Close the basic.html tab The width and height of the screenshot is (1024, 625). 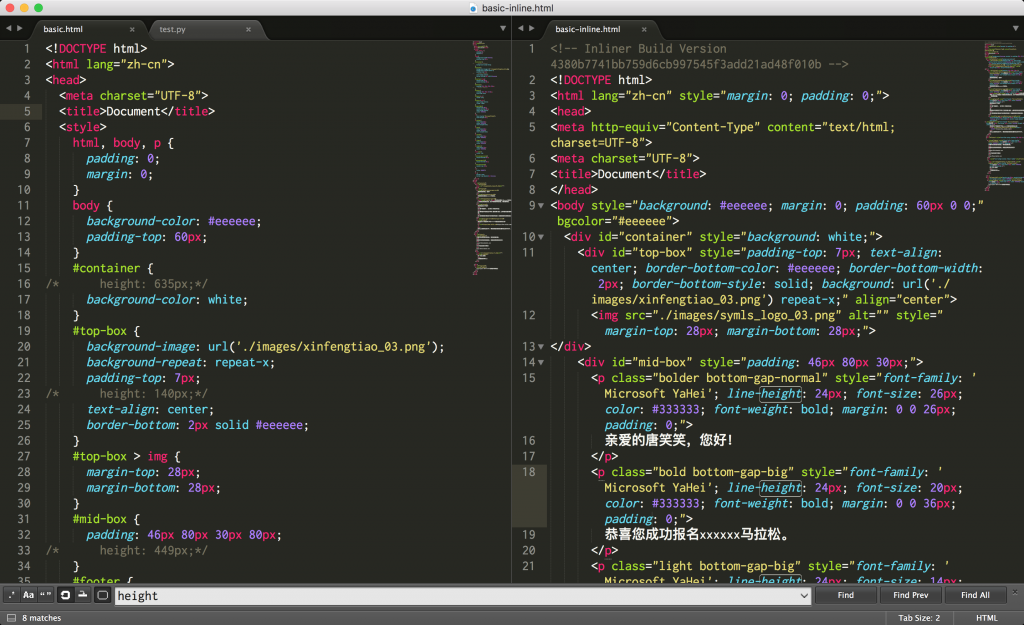pos(132,30)
